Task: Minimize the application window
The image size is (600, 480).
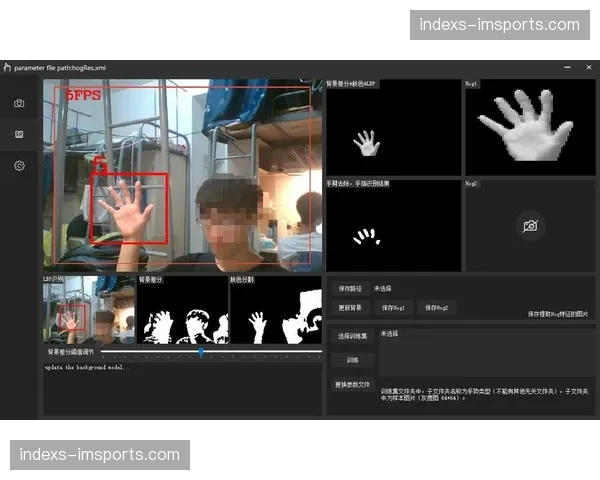Action: [559, 67]
